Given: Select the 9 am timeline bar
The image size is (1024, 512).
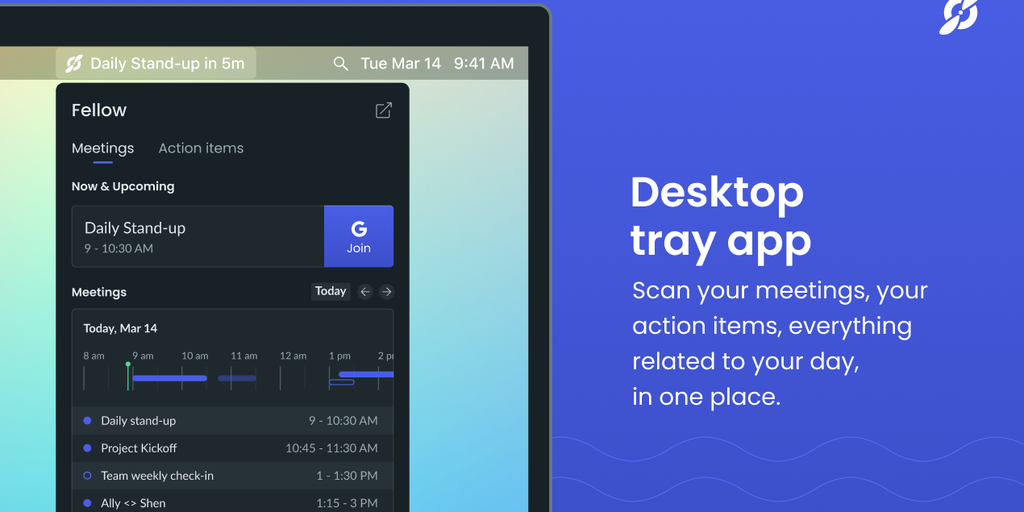Looking at the screenshot, I should coord(170,378).
